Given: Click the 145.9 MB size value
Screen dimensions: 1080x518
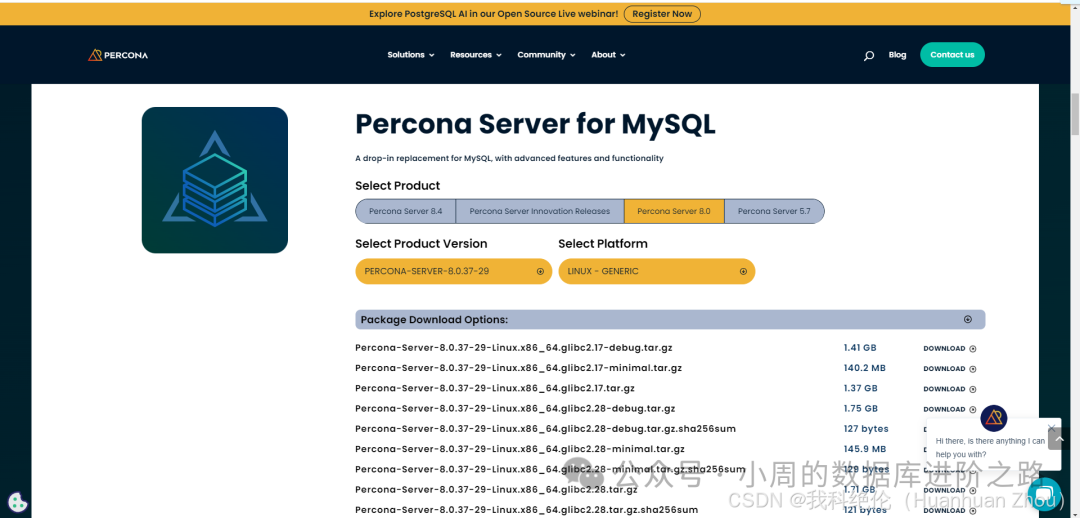Looking at the screenshot, I should pyautogui.click(x=864, y=449).
